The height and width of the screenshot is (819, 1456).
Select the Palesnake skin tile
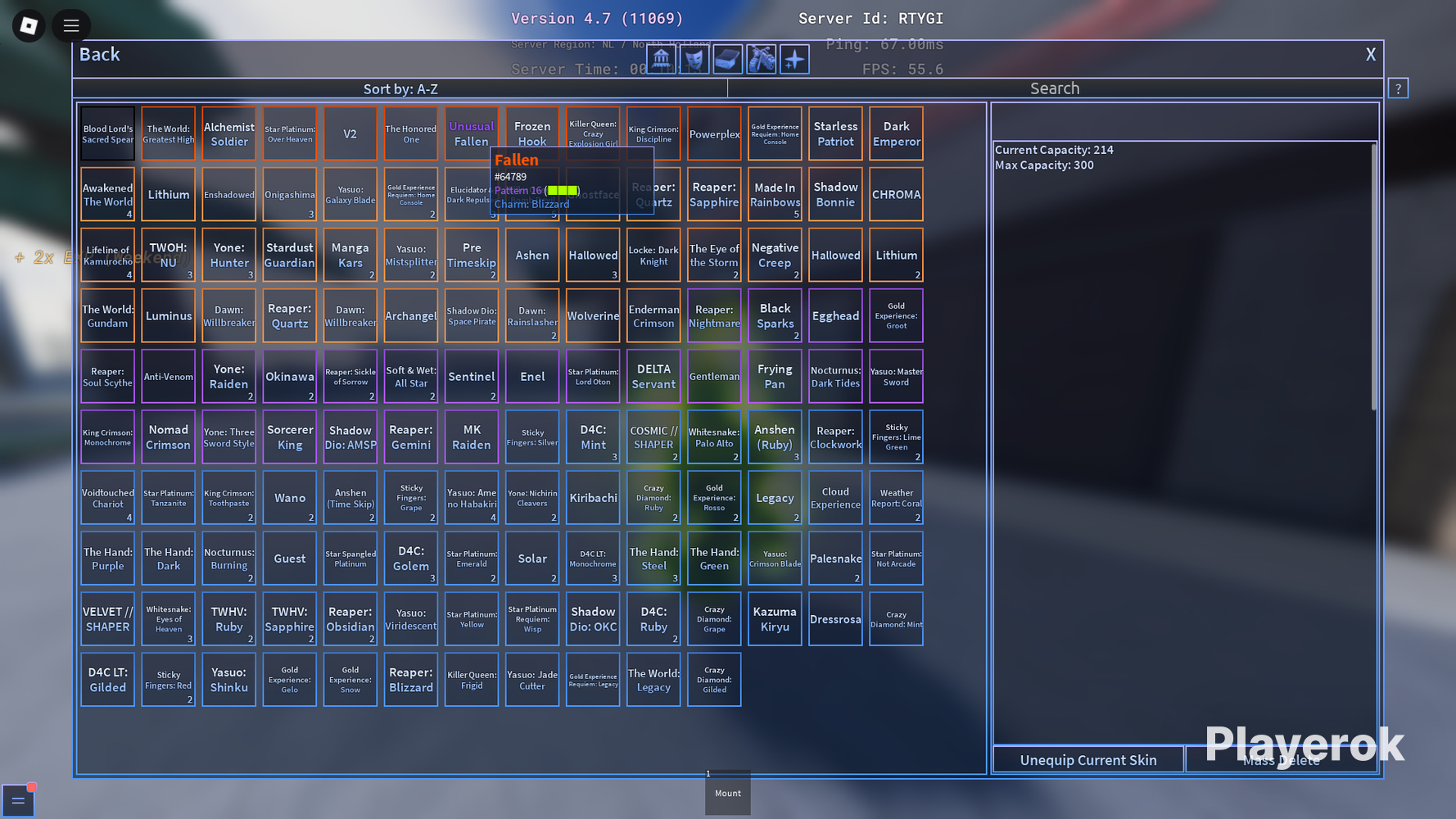[x=835, y=558]
